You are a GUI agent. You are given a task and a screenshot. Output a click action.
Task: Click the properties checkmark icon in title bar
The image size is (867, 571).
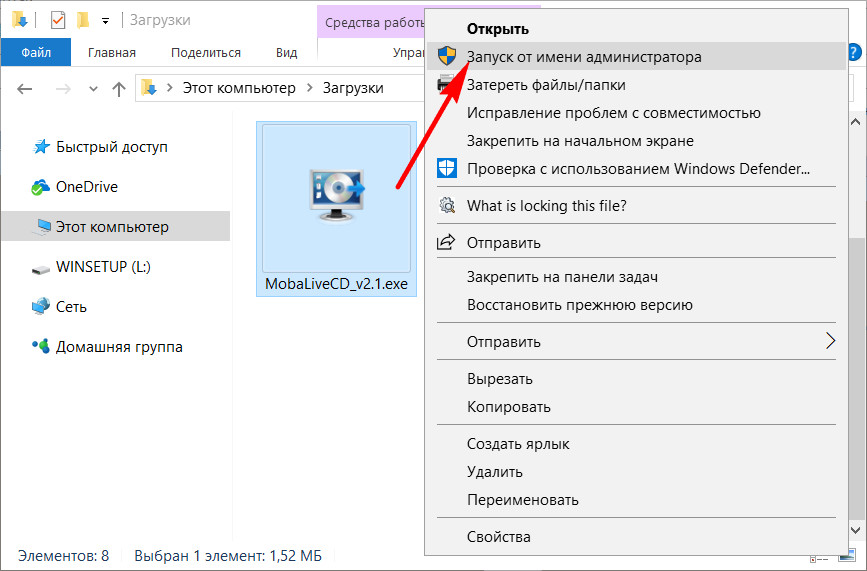(57, 19)
